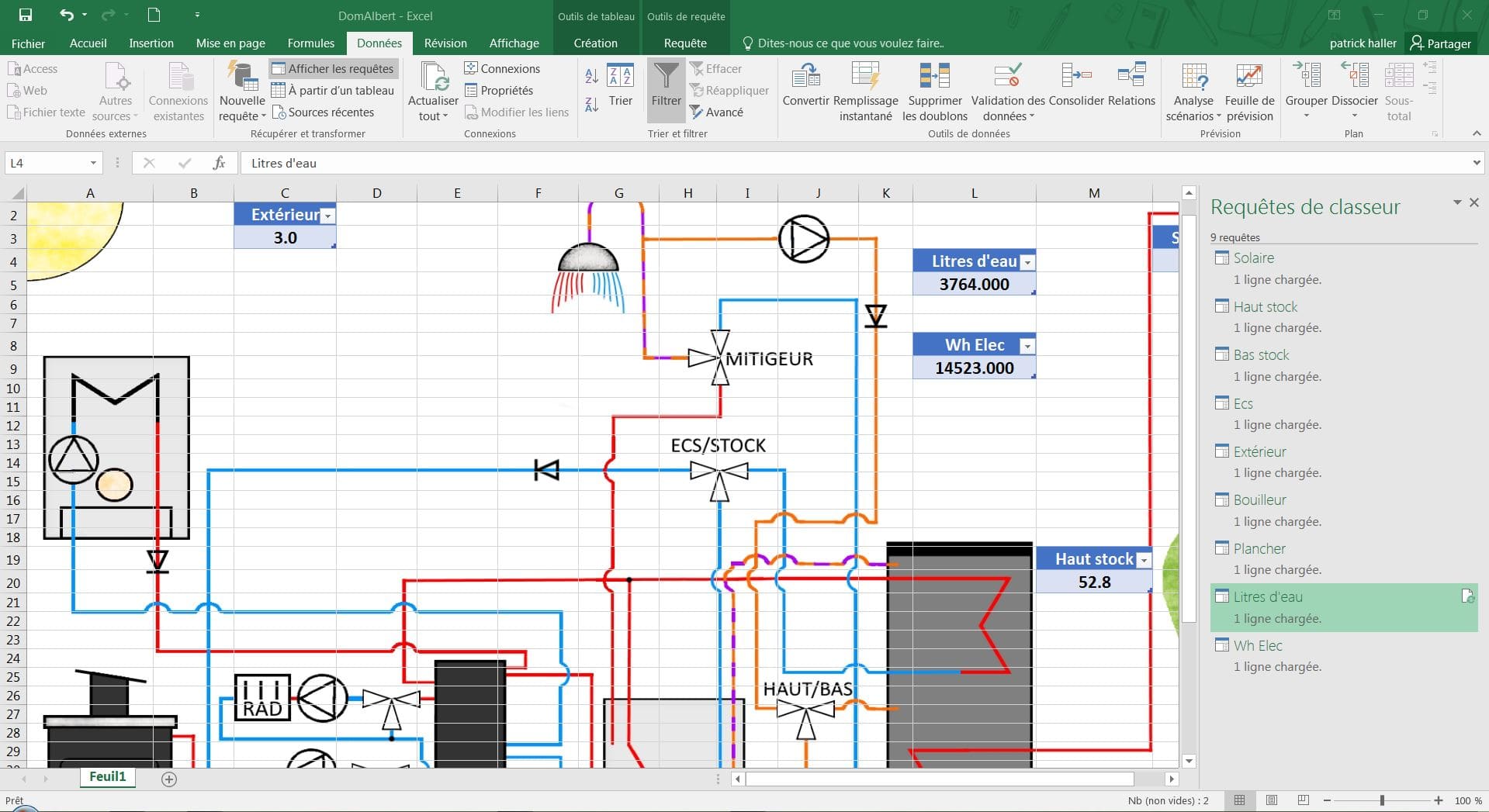Expand the Name Box dropdown
Viewport: 1489px width, 812px height.
coord(93,163)
